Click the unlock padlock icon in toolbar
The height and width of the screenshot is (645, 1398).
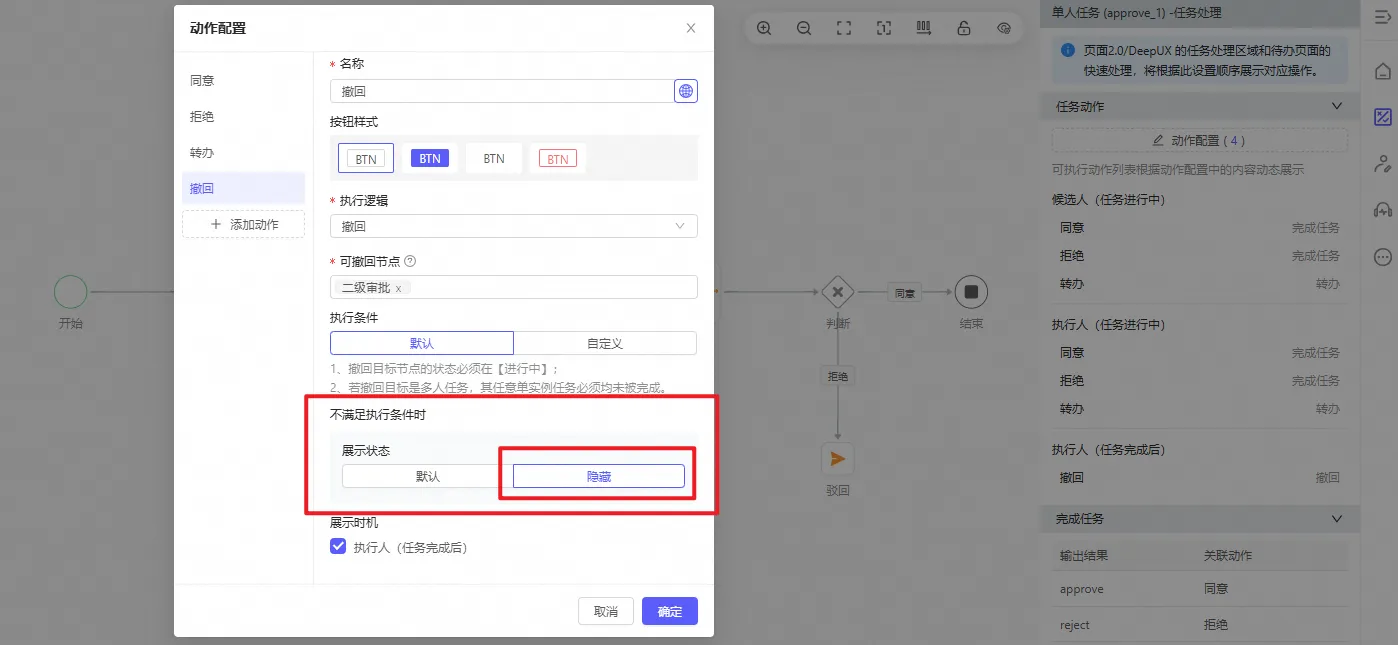964,28
